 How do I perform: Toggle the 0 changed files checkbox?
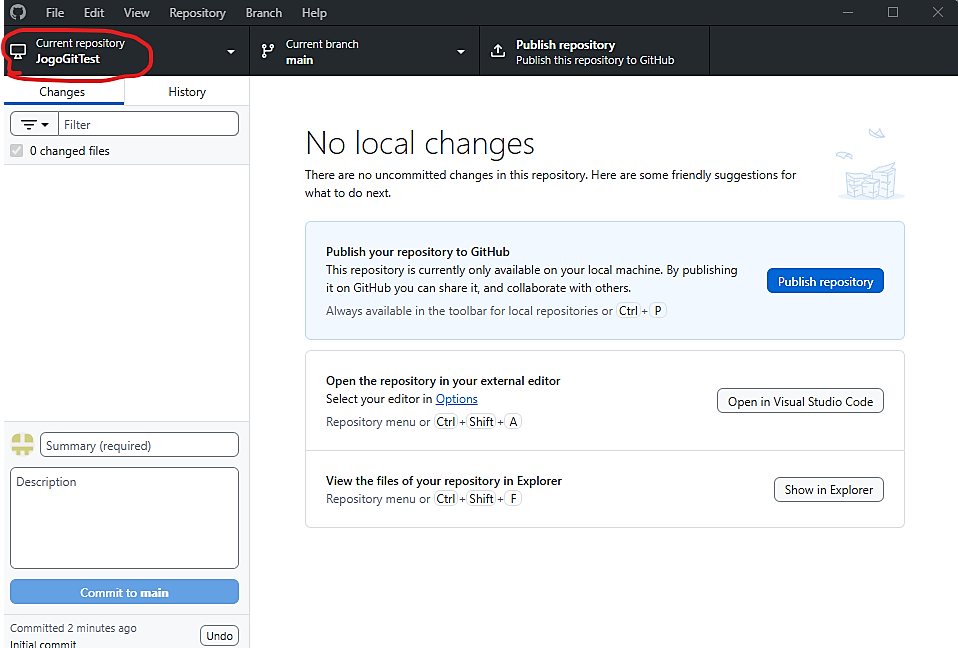click(x=16, y=151)
